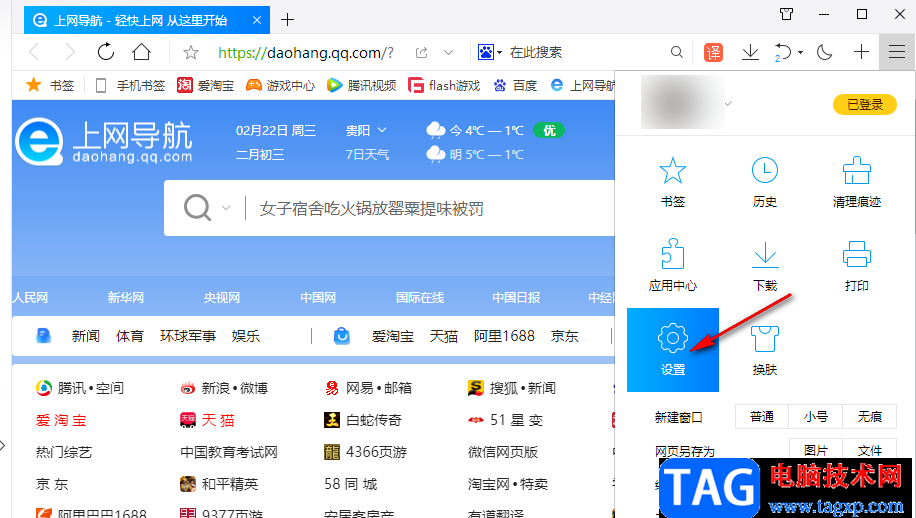916x518 pixels.
Task: Open Change skin (换肤) shirt icon
Action: tap(764, 350)
